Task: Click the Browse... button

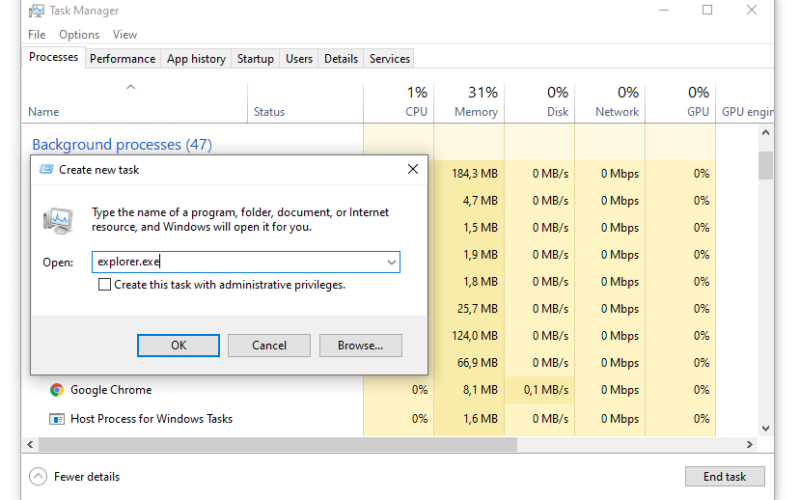Action: point(361,345)
